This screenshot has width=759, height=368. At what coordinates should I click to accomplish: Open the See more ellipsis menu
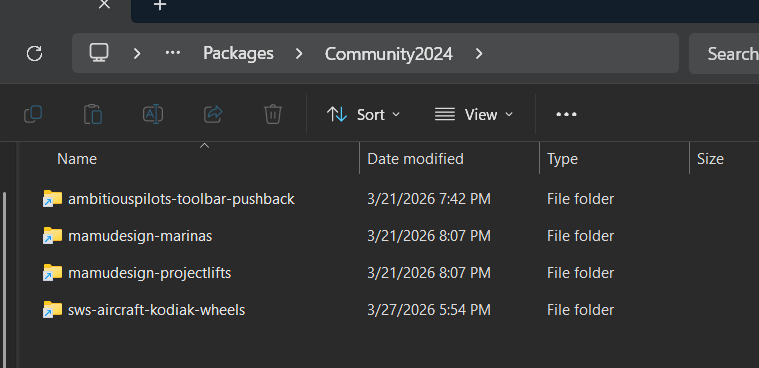[566, 114]
